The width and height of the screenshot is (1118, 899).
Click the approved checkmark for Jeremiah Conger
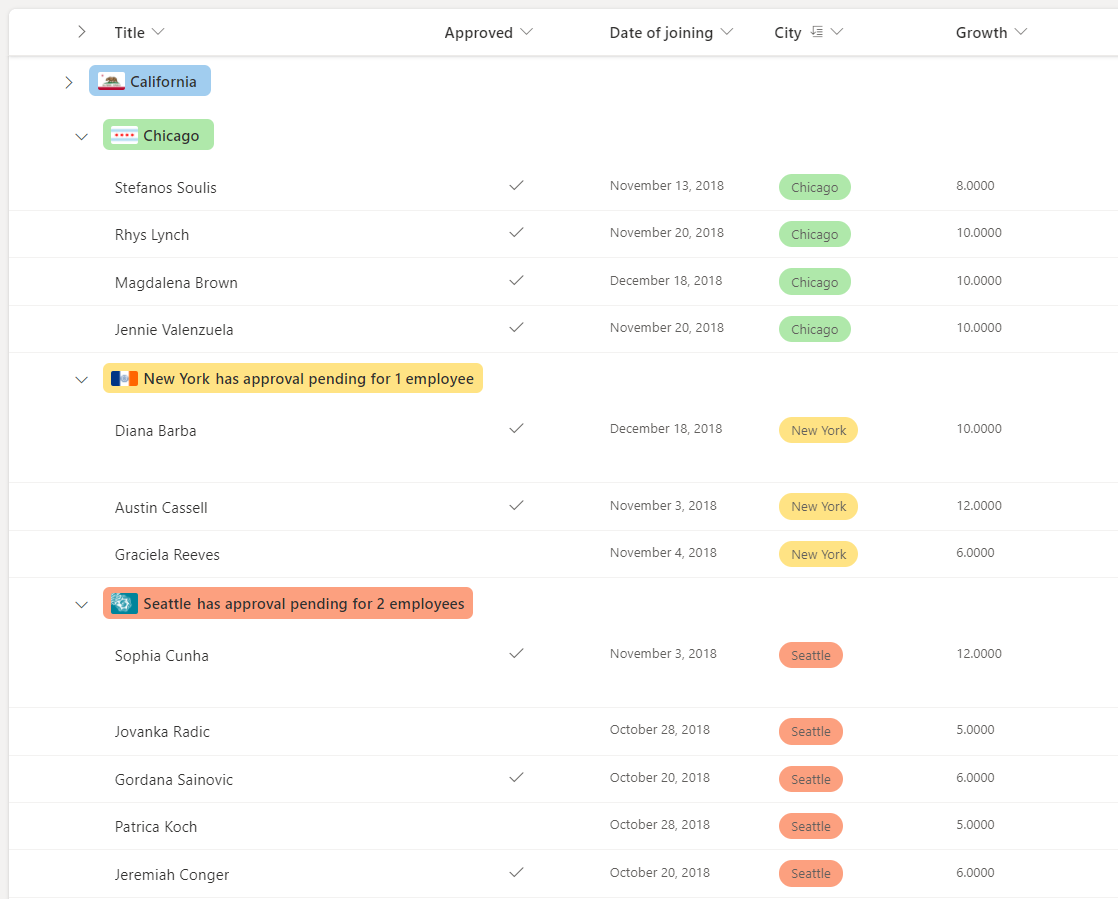[516, 870]
